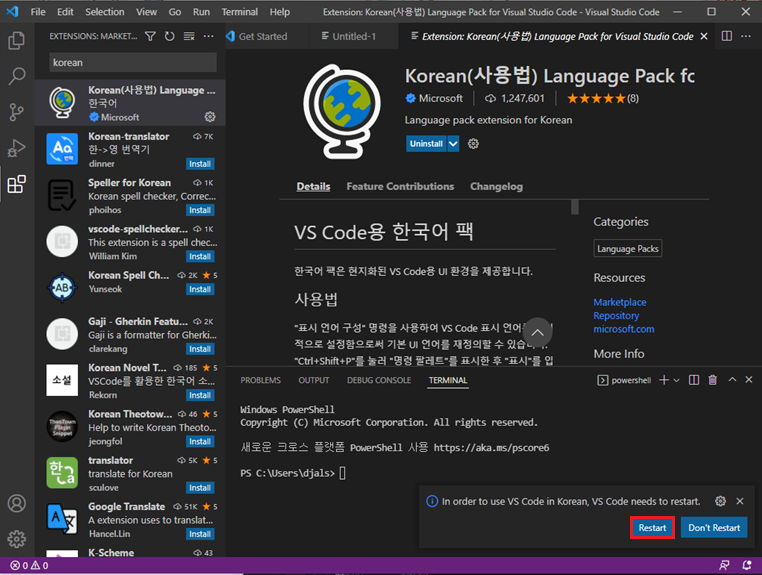The image size is (762, 575).
Task: Switch to the OUTPUT panel tab
Action: pyautogui.click(x=313, y=380)
